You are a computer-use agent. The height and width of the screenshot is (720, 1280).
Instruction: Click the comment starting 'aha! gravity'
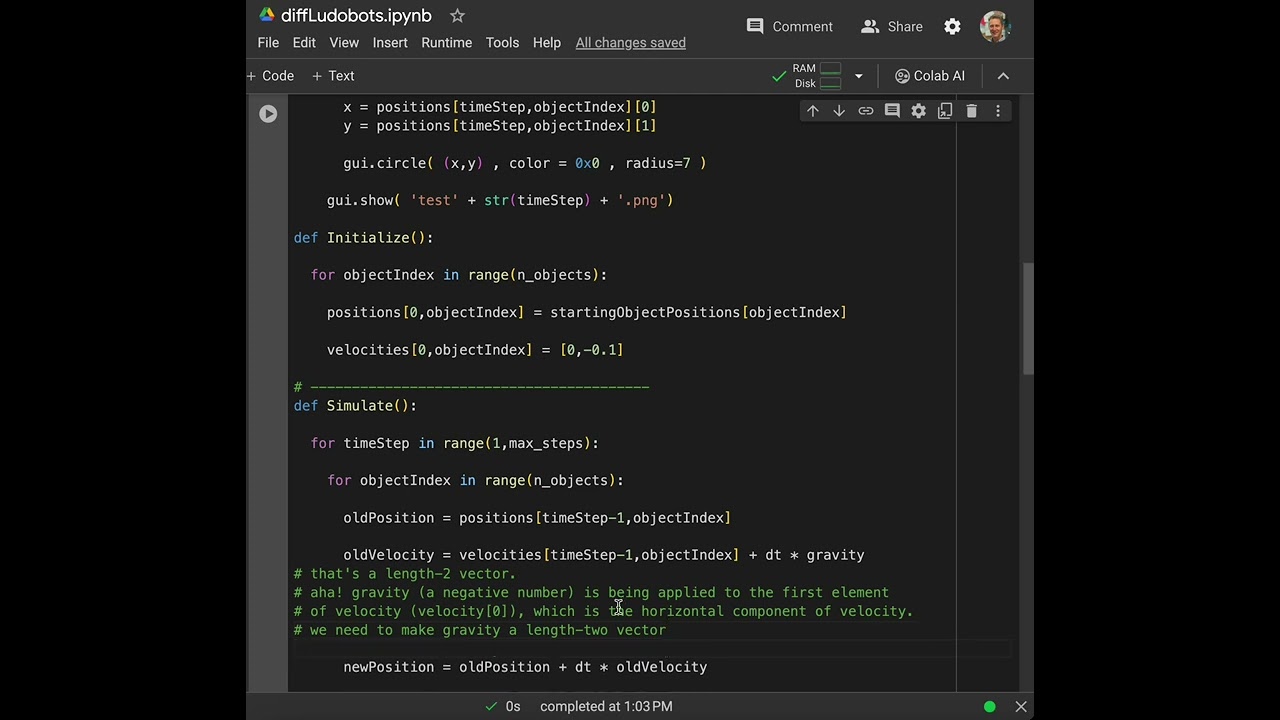591,593
